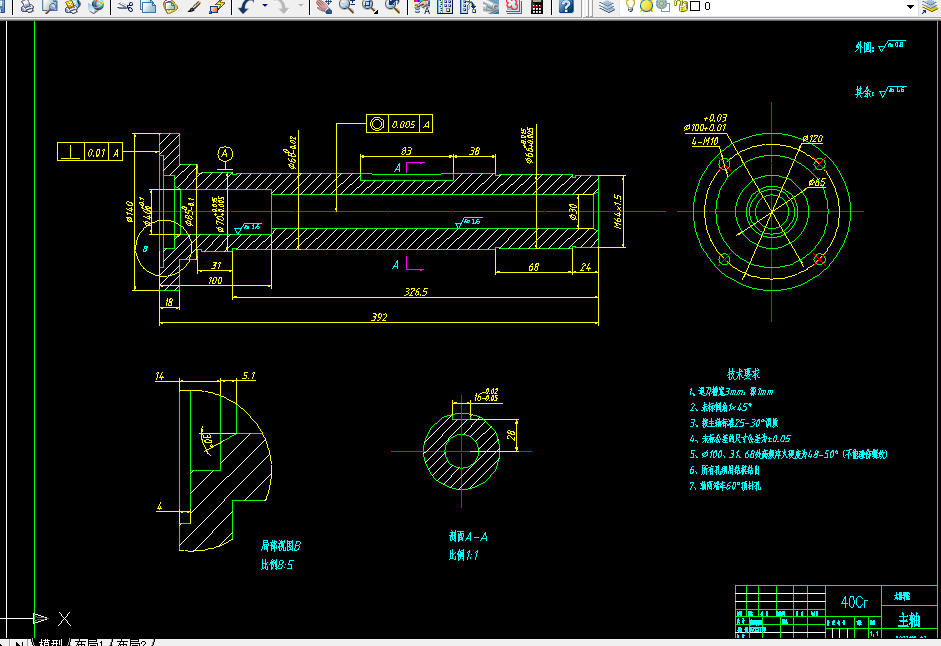This screenshot has height=646, width=941.
Task: Select the Pan hand tool
Action: (324, 7)
